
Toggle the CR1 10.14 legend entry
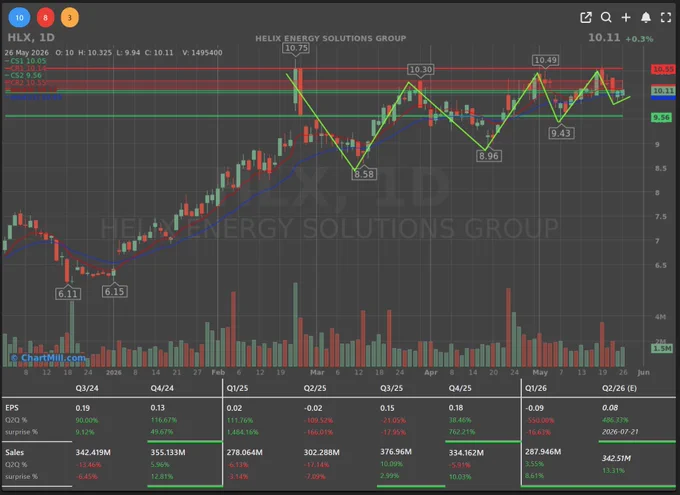pyautogui.click(x=26, y=68)
